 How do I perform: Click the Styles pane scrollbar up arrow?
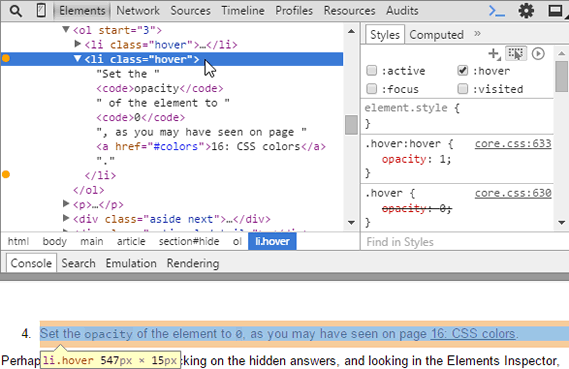point(561,53)
